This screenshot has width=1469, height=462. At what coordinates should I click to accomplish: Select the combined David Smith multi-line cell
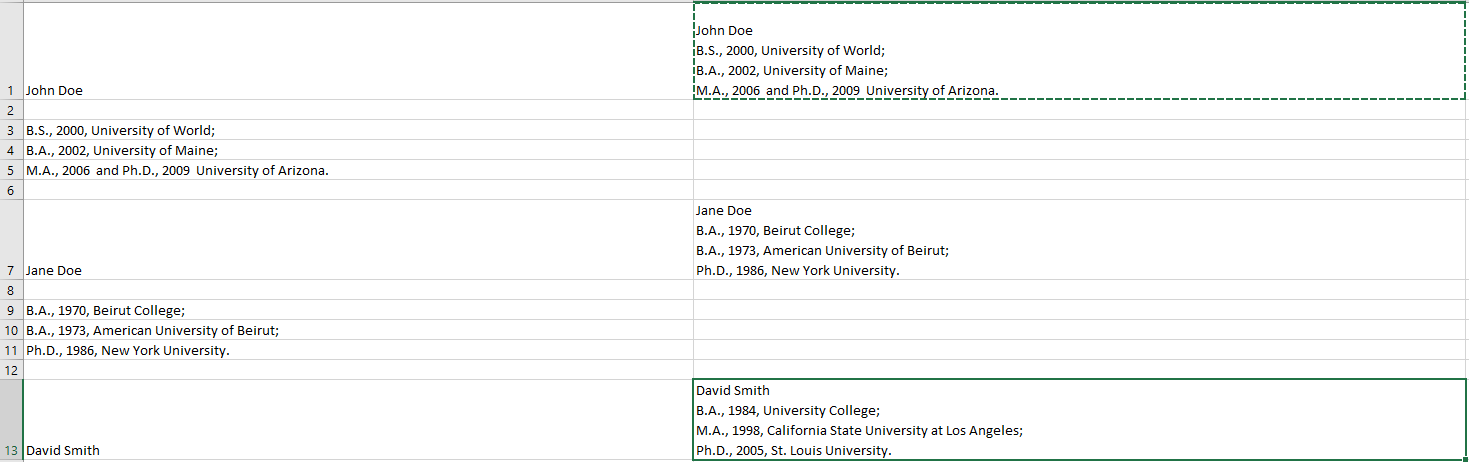pos(1081,420)
